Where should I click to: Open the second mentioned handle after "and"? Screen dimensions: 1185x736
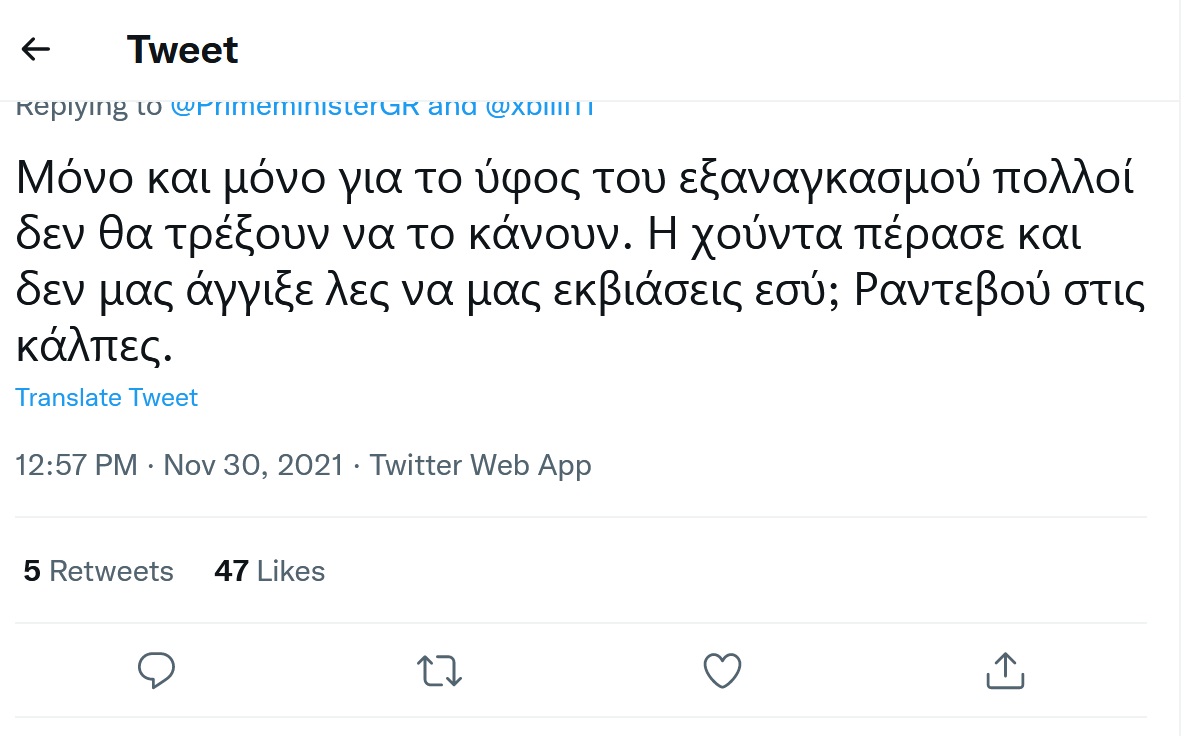point(540,108)
